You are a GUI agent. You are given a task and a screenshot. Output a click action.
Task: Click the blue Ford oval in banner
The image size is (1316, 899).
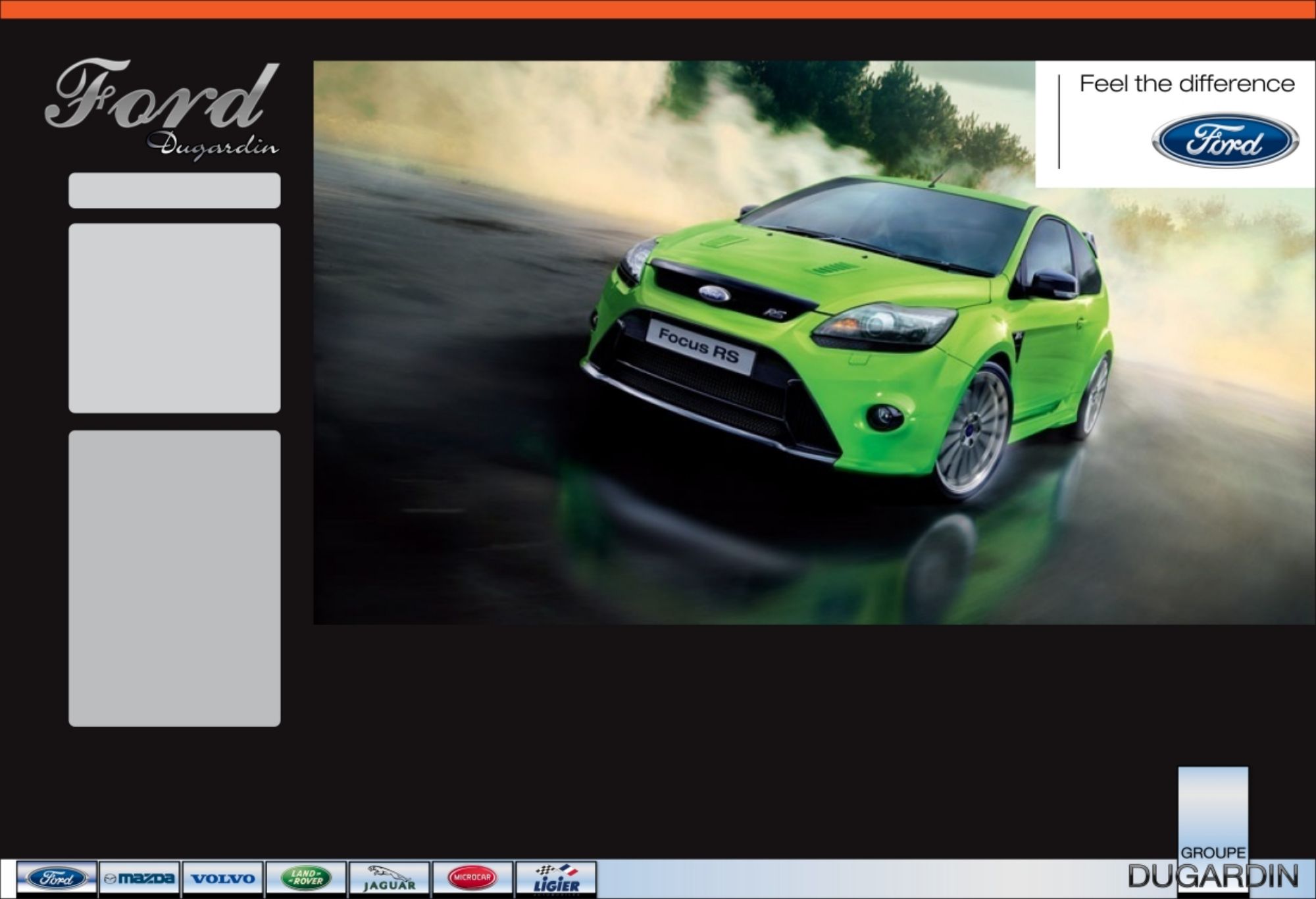1225,141
